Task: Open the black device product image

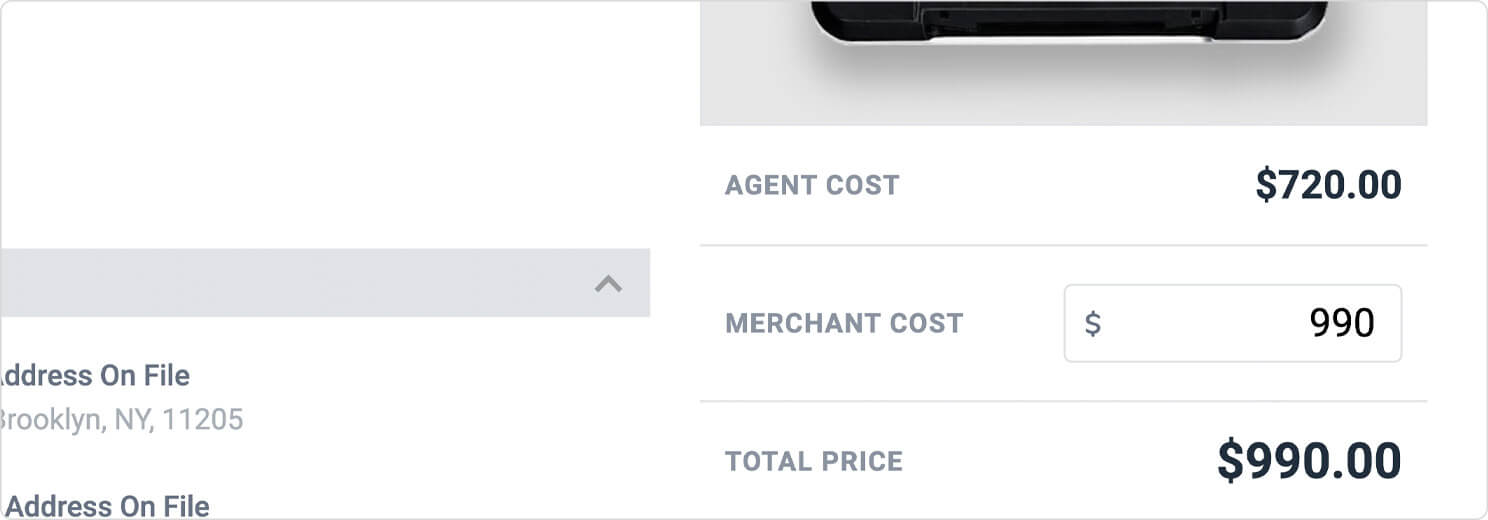Action: 1068,21
